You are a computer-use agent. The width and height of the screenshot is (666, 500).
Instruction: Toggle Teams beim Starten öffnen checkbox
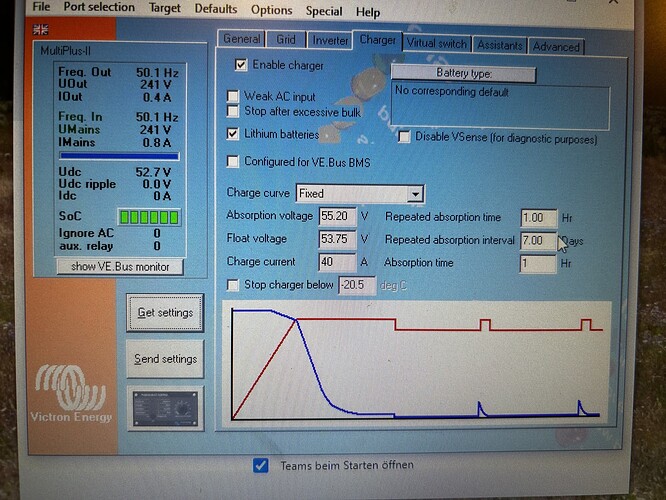(260, 465)
